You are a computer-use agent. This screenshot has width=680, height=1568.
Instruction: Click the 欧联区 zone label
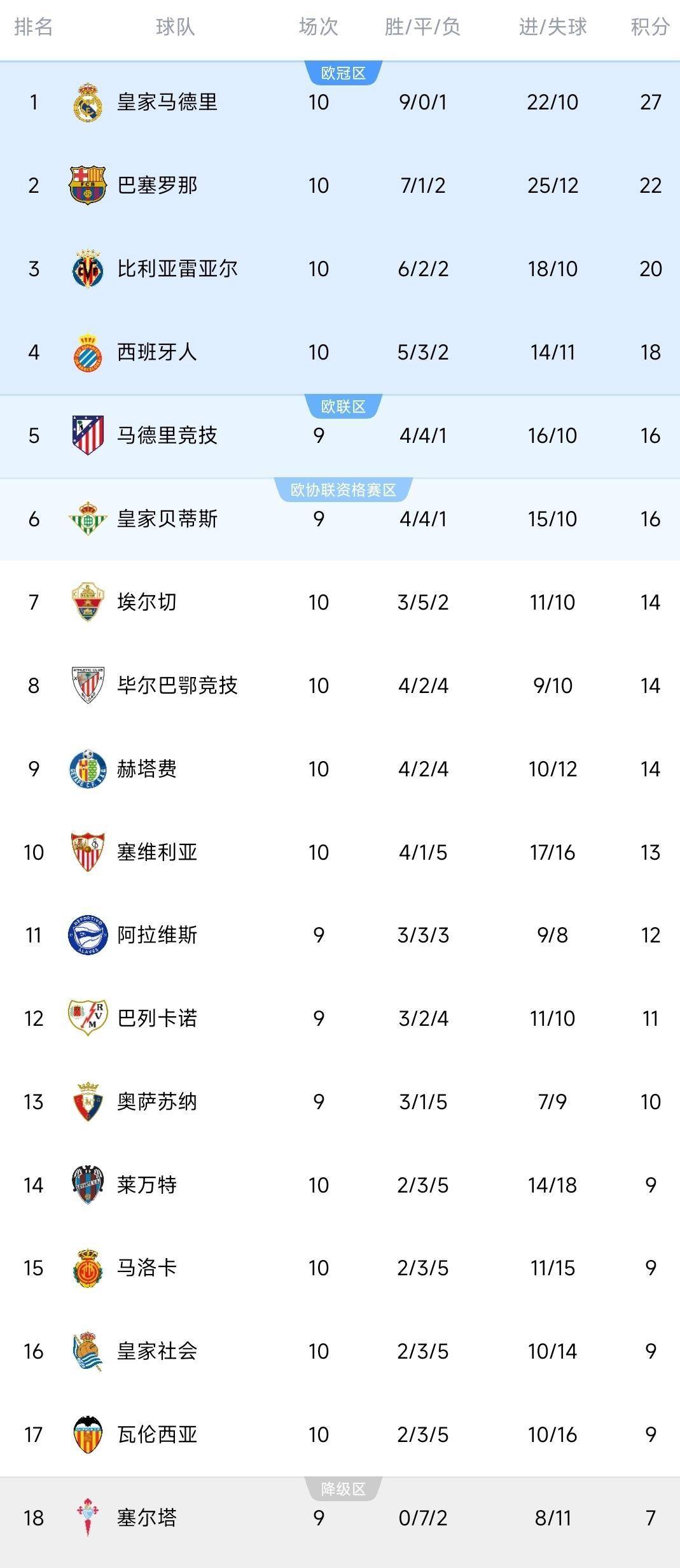(x=343, y=407)
